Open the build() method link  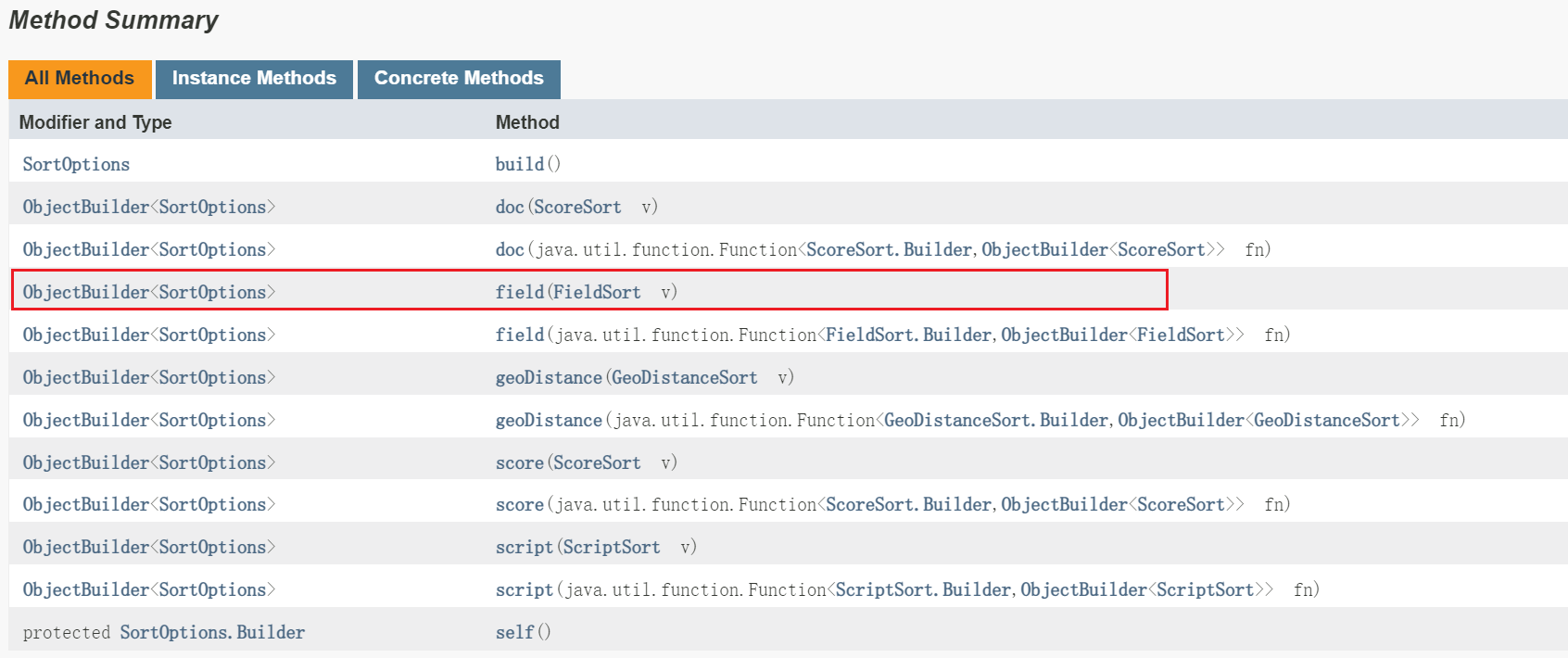coord(520,164)
